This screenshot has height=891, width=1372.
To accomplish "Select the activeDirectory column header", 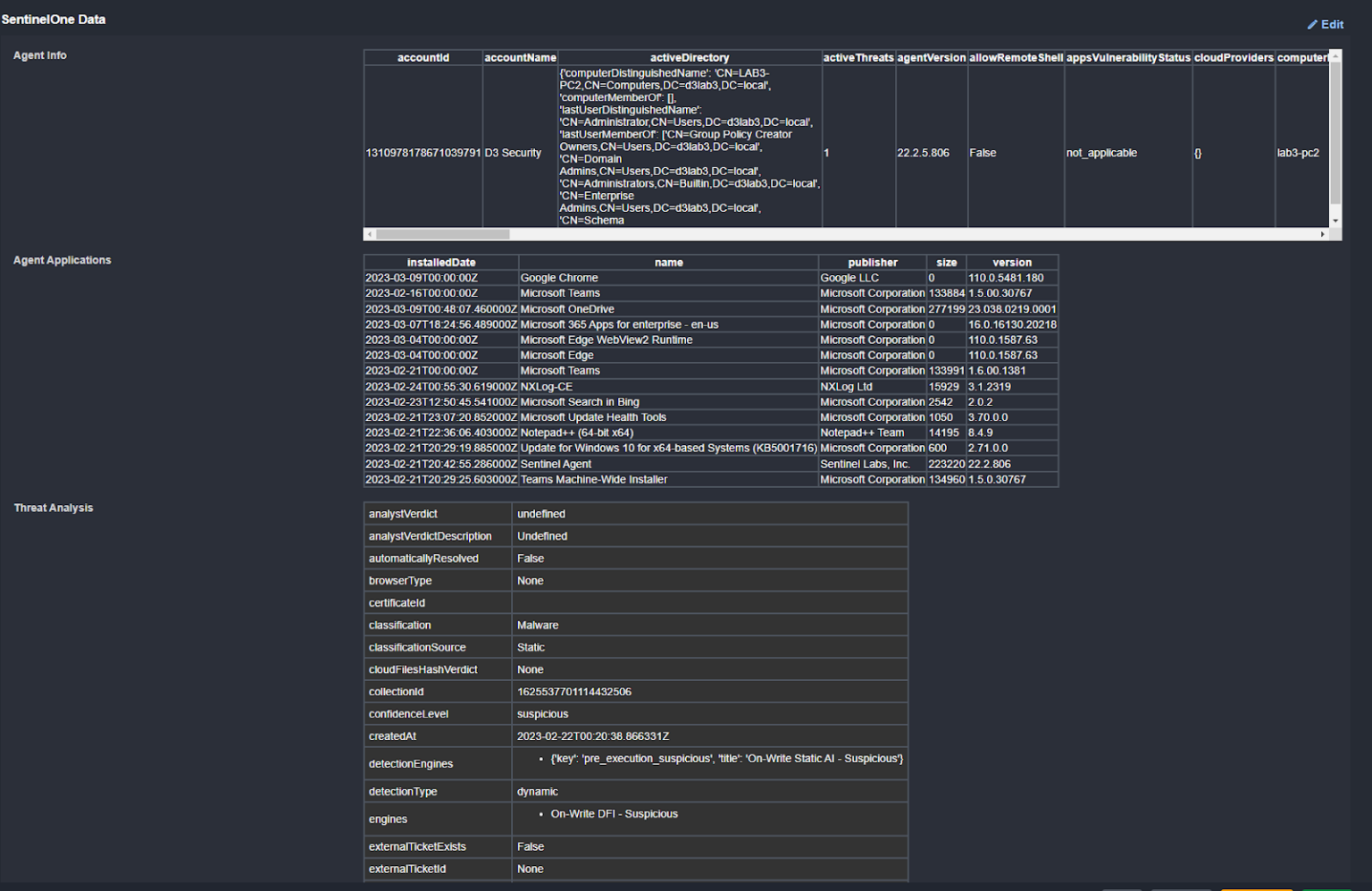I will tap(690, 57).
